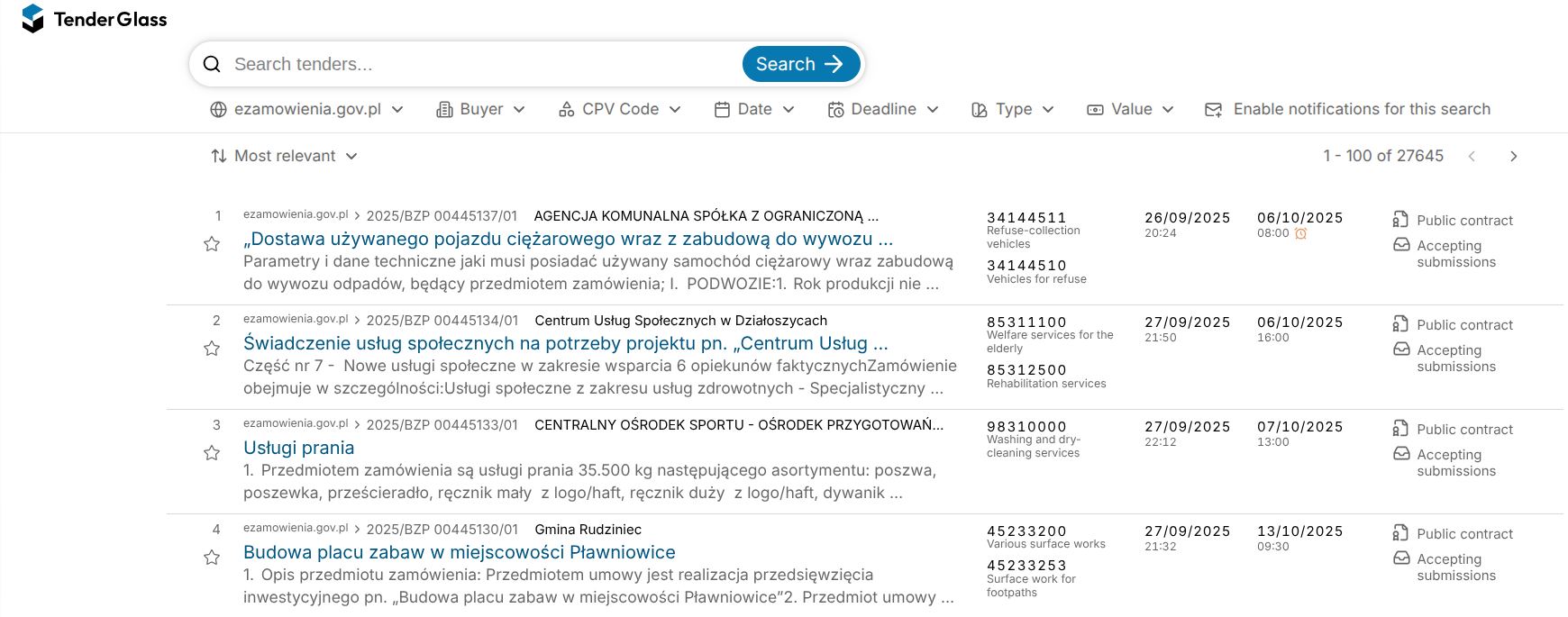Click the deadline alarm icon on first tender
This screenshot has width=1568, height=617.
pos(1300,233)
